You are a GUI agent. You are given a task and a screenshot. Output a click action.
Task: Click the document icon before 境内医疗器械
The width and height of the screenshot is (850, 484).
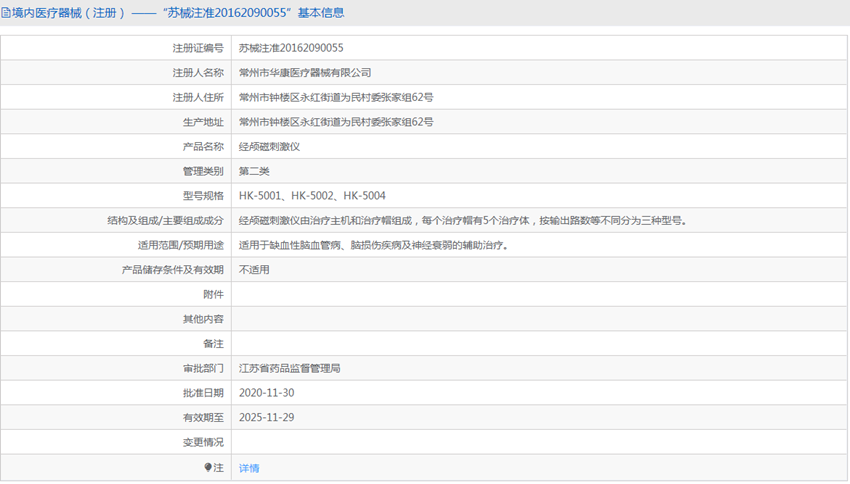[7, 13]
